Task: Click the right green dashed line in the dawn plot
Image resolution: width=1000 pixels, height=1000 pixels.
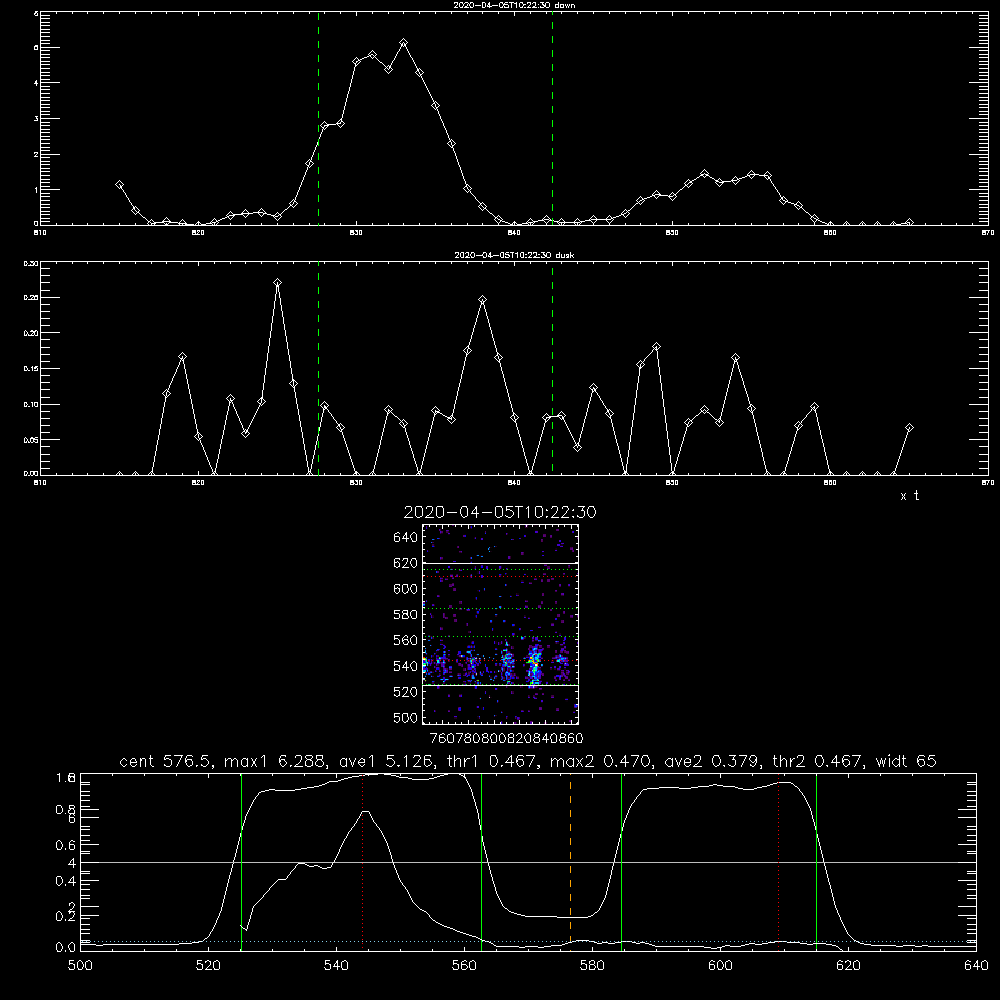Action: (x=552, y=118)
